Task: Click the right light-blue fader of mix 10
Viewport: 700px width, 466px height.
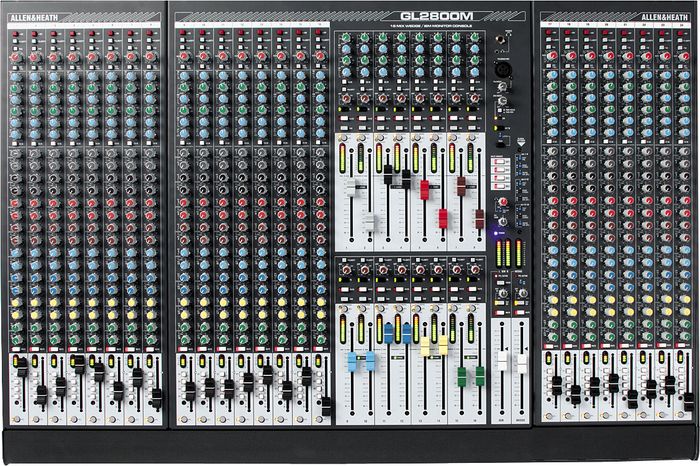Action: point(370,362)
